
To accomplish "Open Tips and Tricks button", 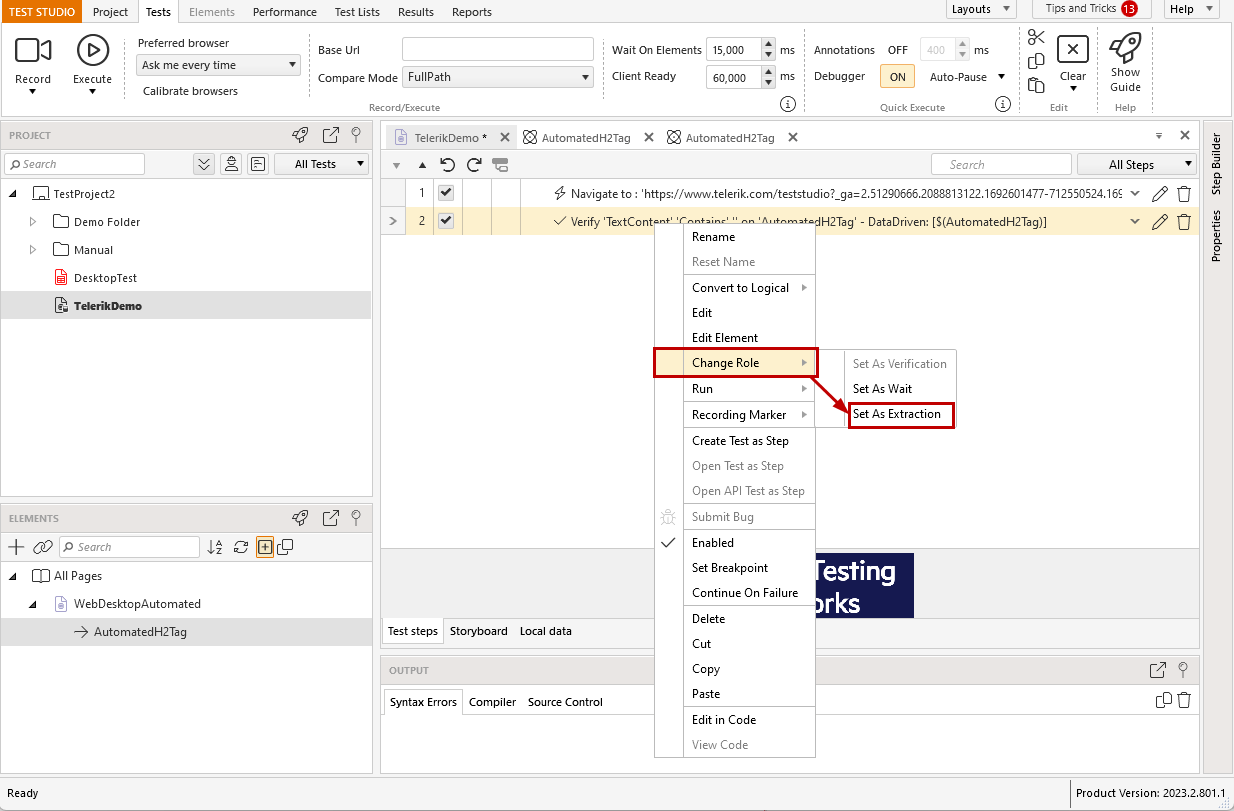I will [x=1091, y=9].
